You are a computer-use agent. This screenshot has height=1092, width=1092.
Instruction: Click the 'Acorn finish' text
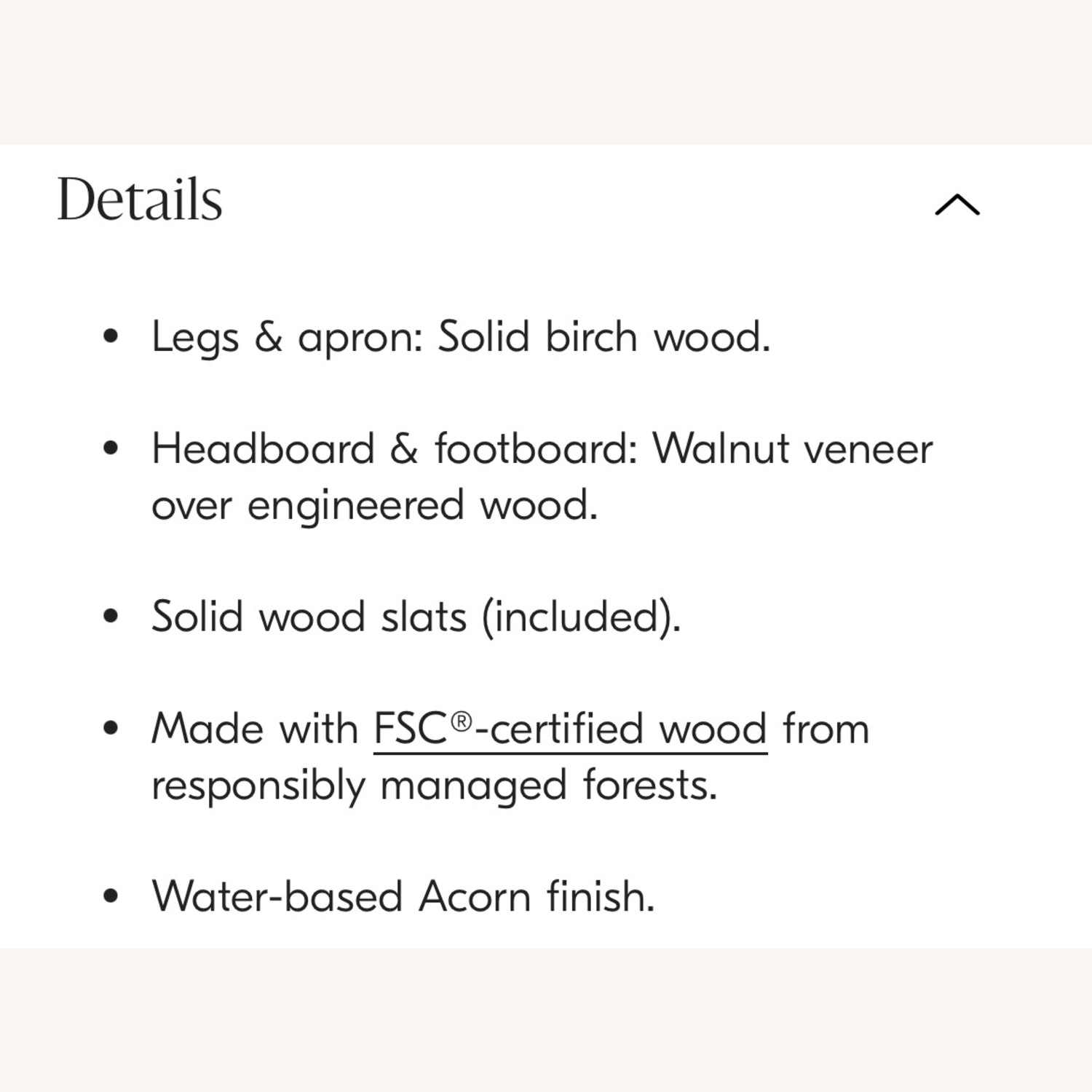[537, 896]
